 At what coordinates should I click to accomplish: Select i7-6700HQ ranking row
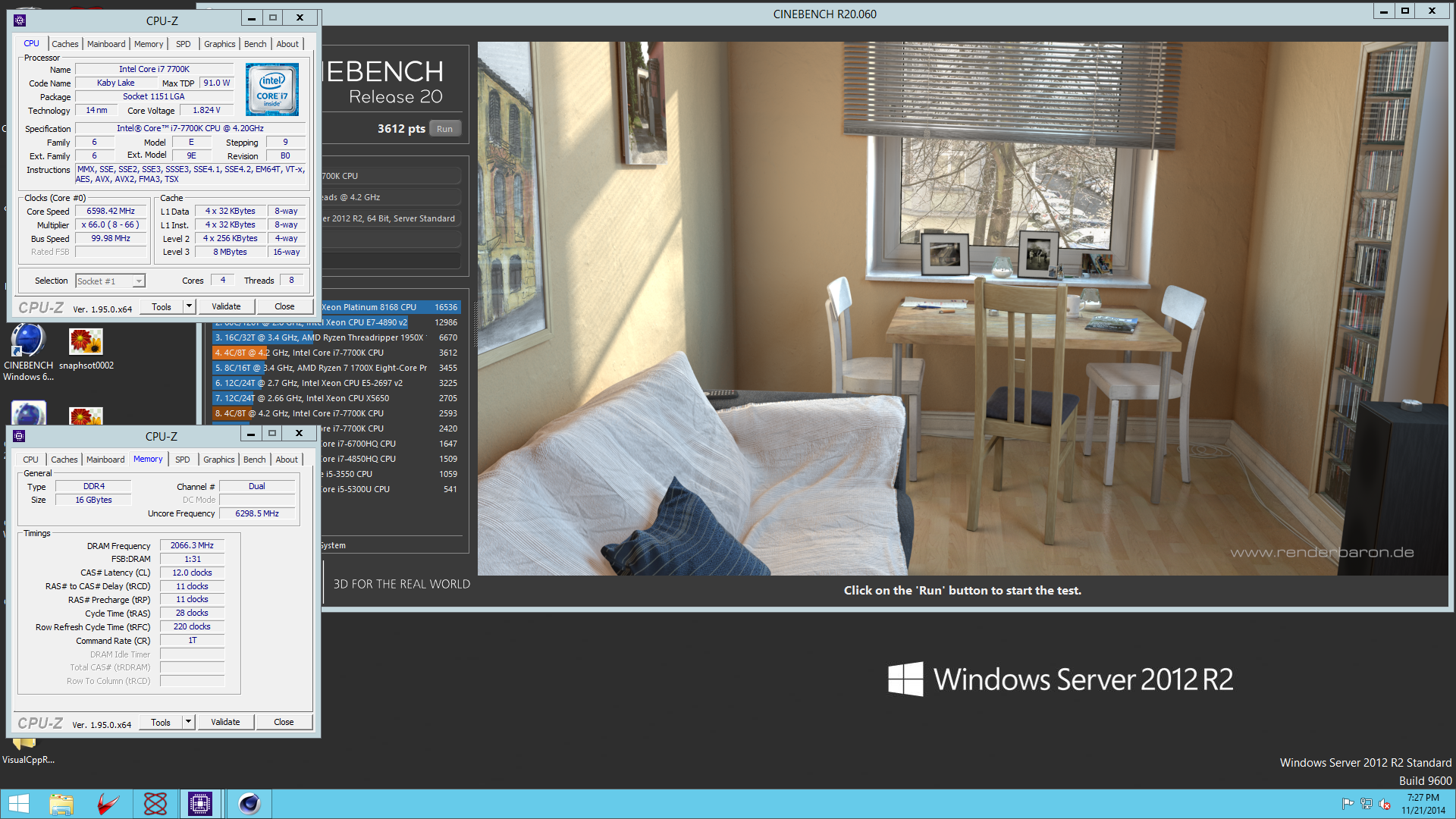pos(391,444)
